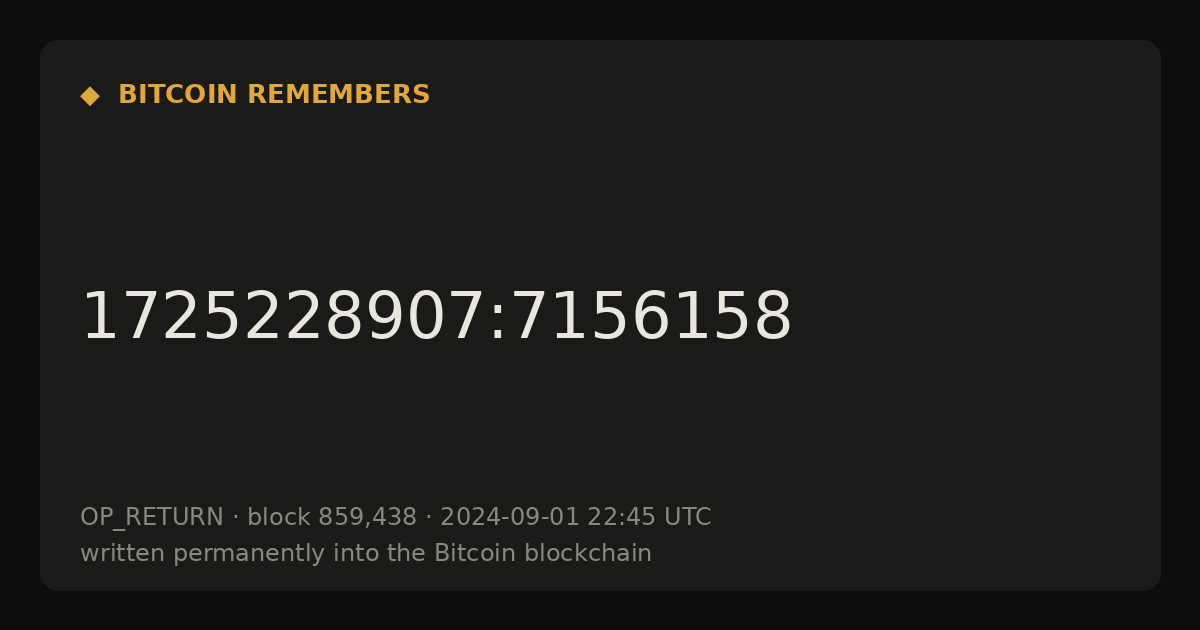Click the OP_RETURN label

pyautogui.click(x=152, y=518)
